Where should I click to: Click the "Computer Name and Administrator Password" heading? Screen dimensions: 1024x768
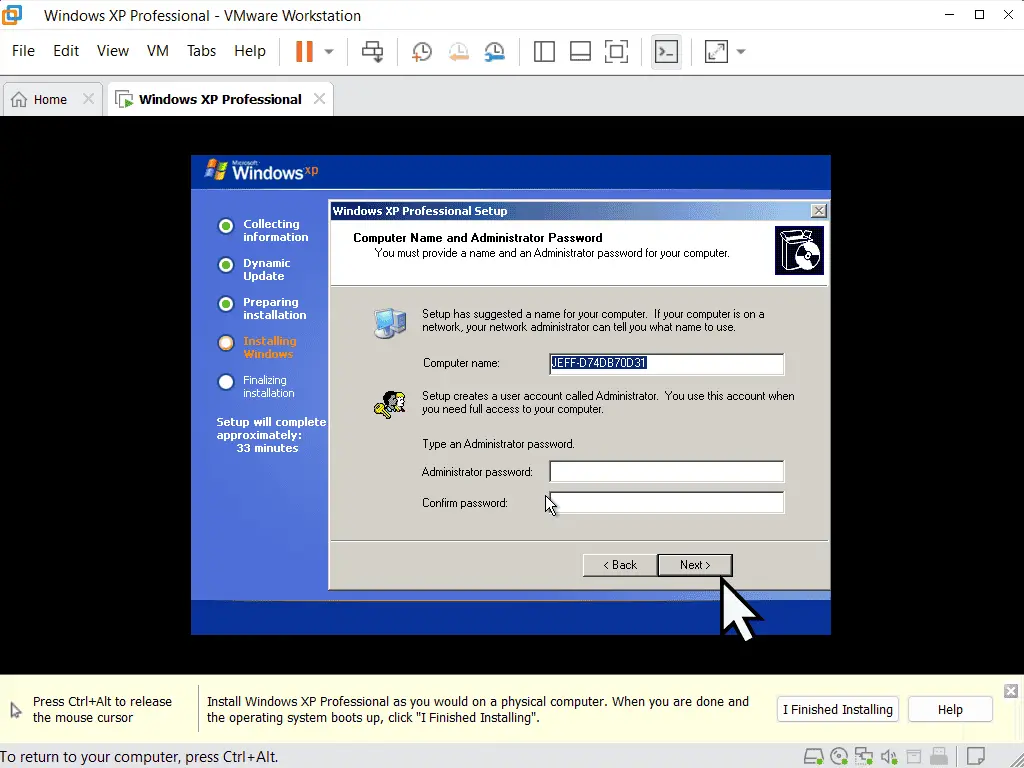click(477, 238)
